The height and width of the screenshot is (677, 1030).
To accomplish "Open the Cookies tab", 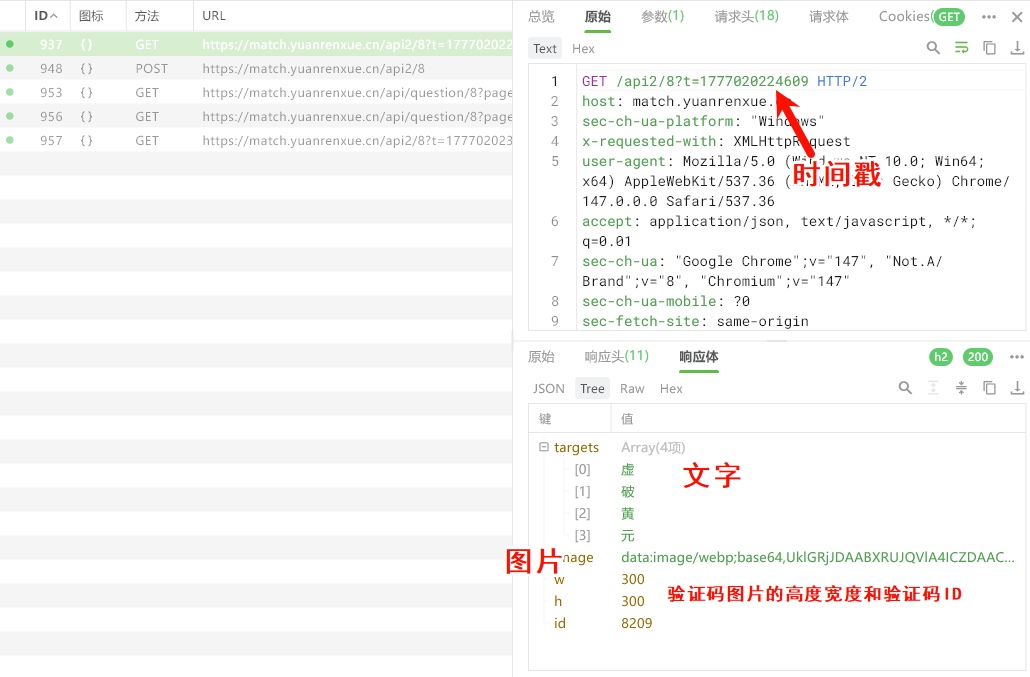I will pyautogui.click(x=905, y=17).
